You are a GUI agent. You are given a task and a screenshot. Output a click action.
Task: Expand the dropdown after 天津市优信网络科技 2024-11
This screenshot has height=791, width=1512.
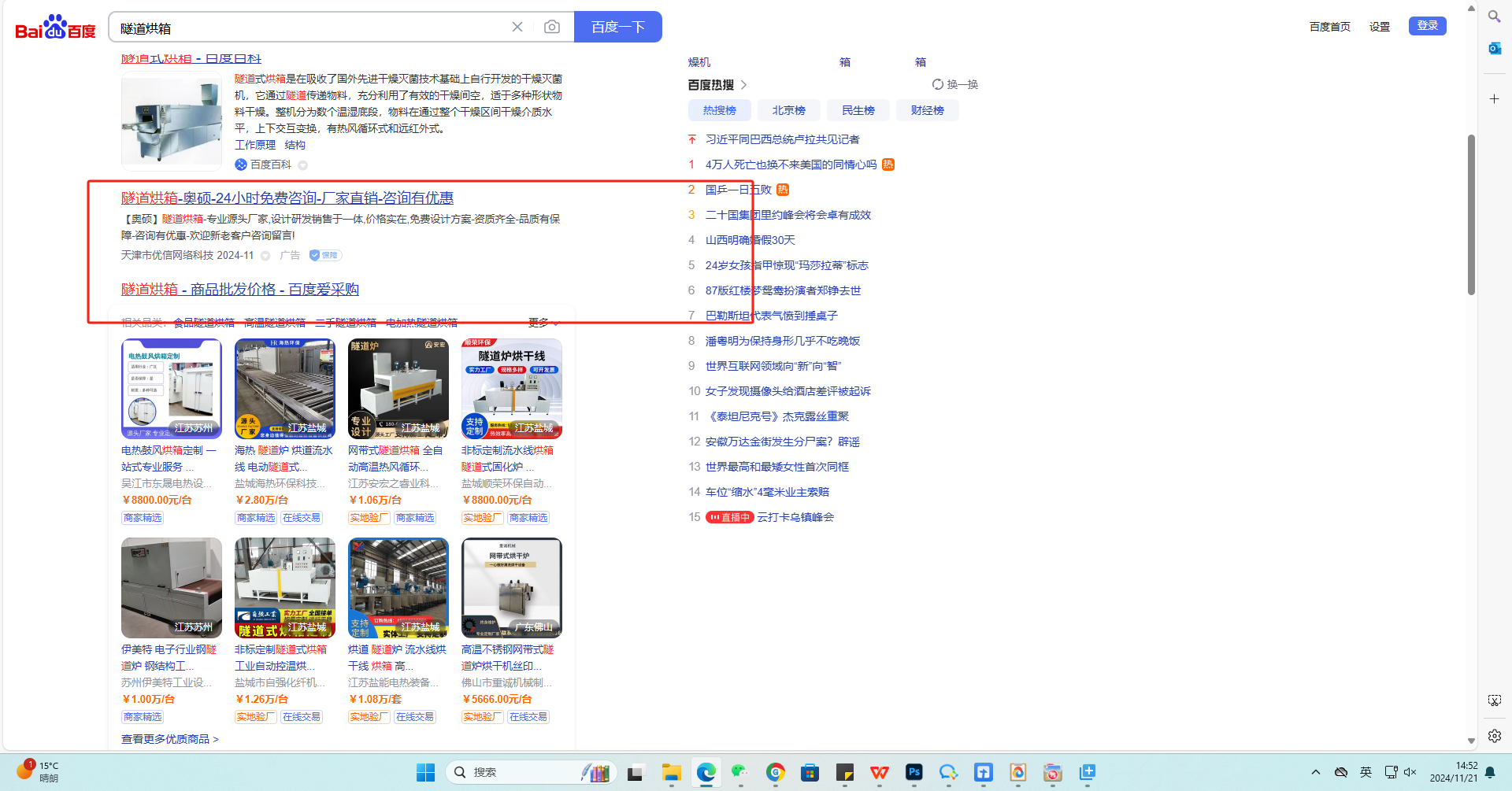(x=265, y=256)
